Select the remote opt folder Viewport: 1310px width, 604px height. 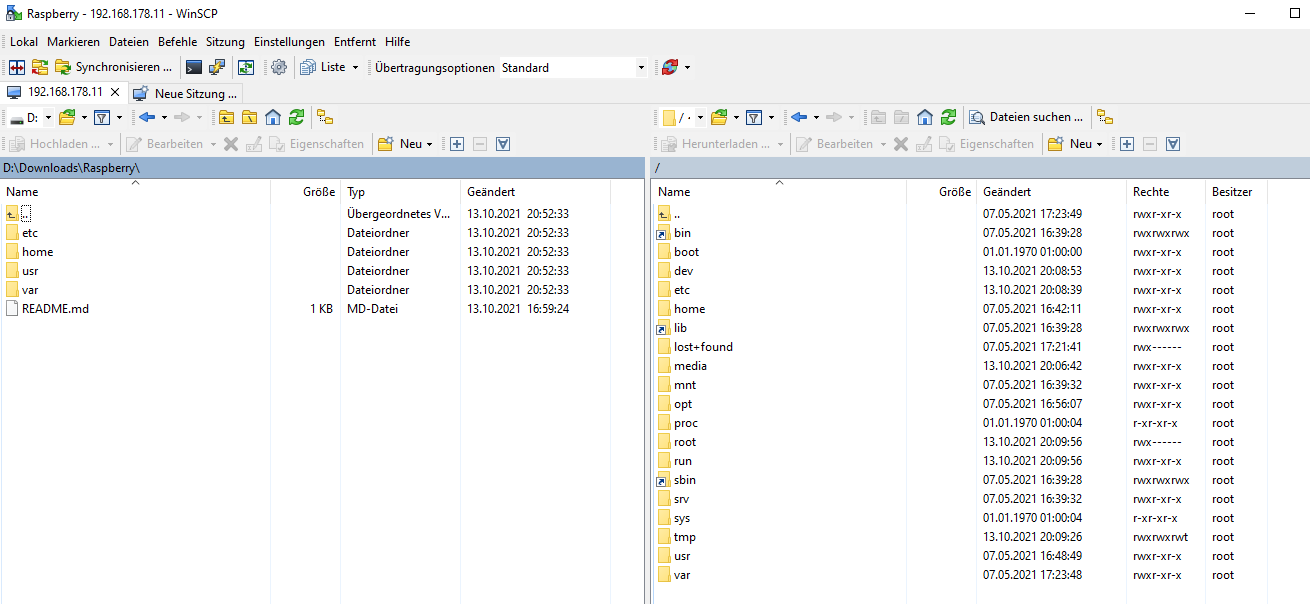pos(683,404)
